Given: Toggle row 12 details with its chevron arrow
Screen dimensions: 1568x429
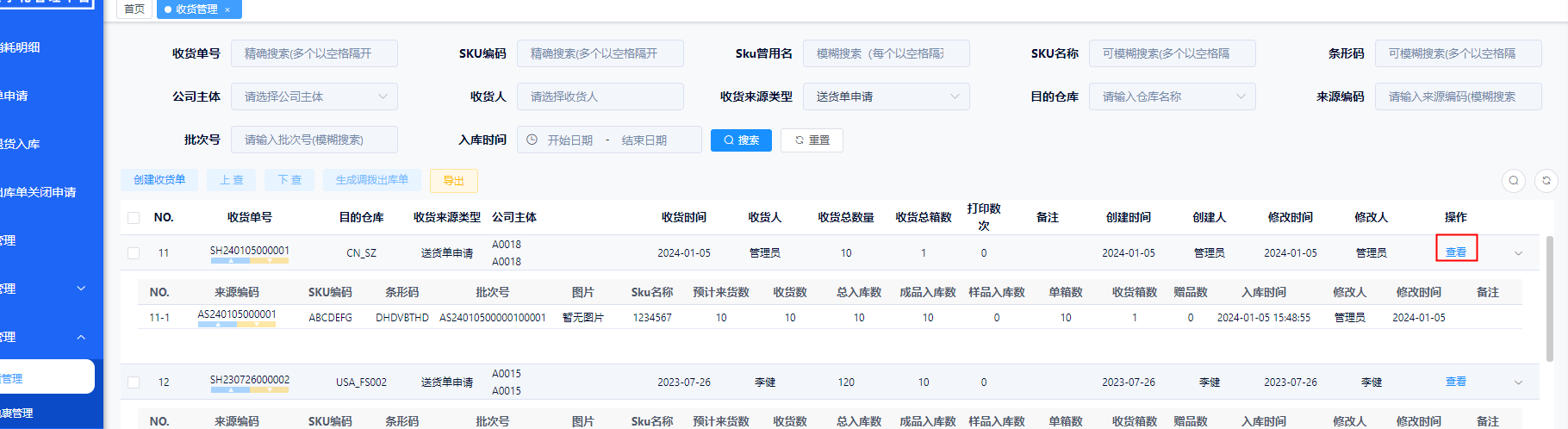Looking at the screenshot, I should point(1518,382).
